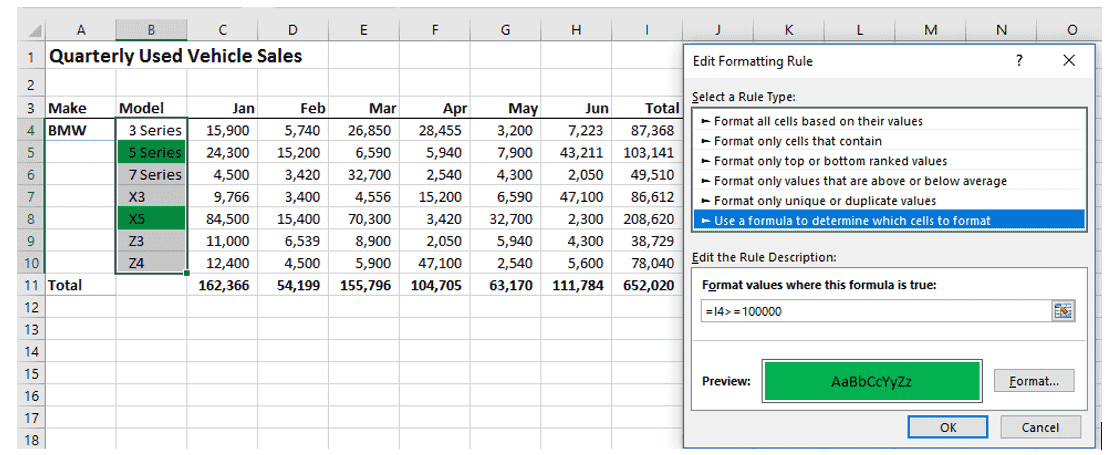Click the 26,850 cell
The width and height of the screenshot is (1105, 455).
tap(364, 130)
